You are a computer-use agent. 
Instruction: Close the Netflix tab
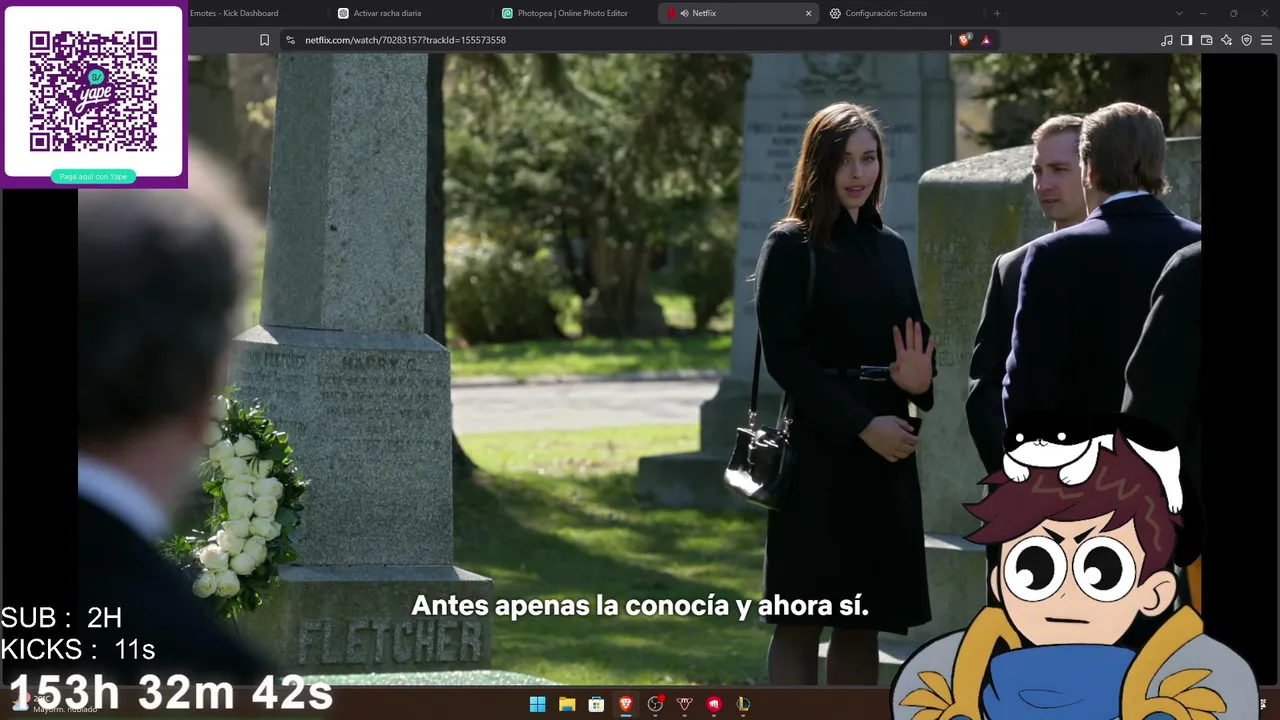pyautogui.click(x=808, y=13)
